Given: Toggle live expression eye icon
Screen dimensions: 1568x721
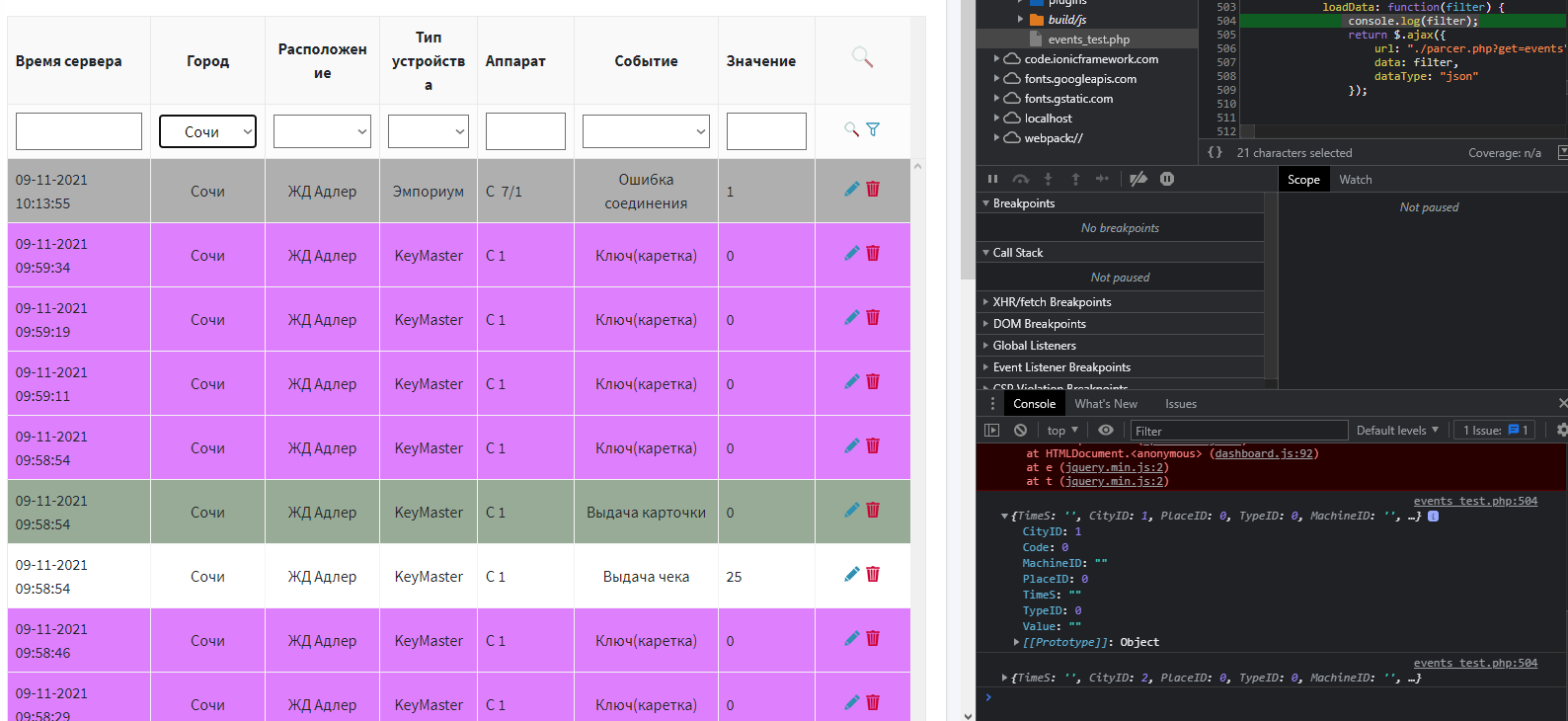Looking at the screenshot, I should [x=1106, y=430].
